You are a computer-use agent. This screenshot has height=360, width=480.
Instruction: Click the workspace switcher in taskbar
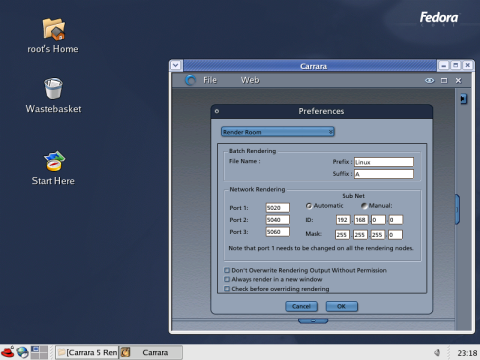pos(39,352)
